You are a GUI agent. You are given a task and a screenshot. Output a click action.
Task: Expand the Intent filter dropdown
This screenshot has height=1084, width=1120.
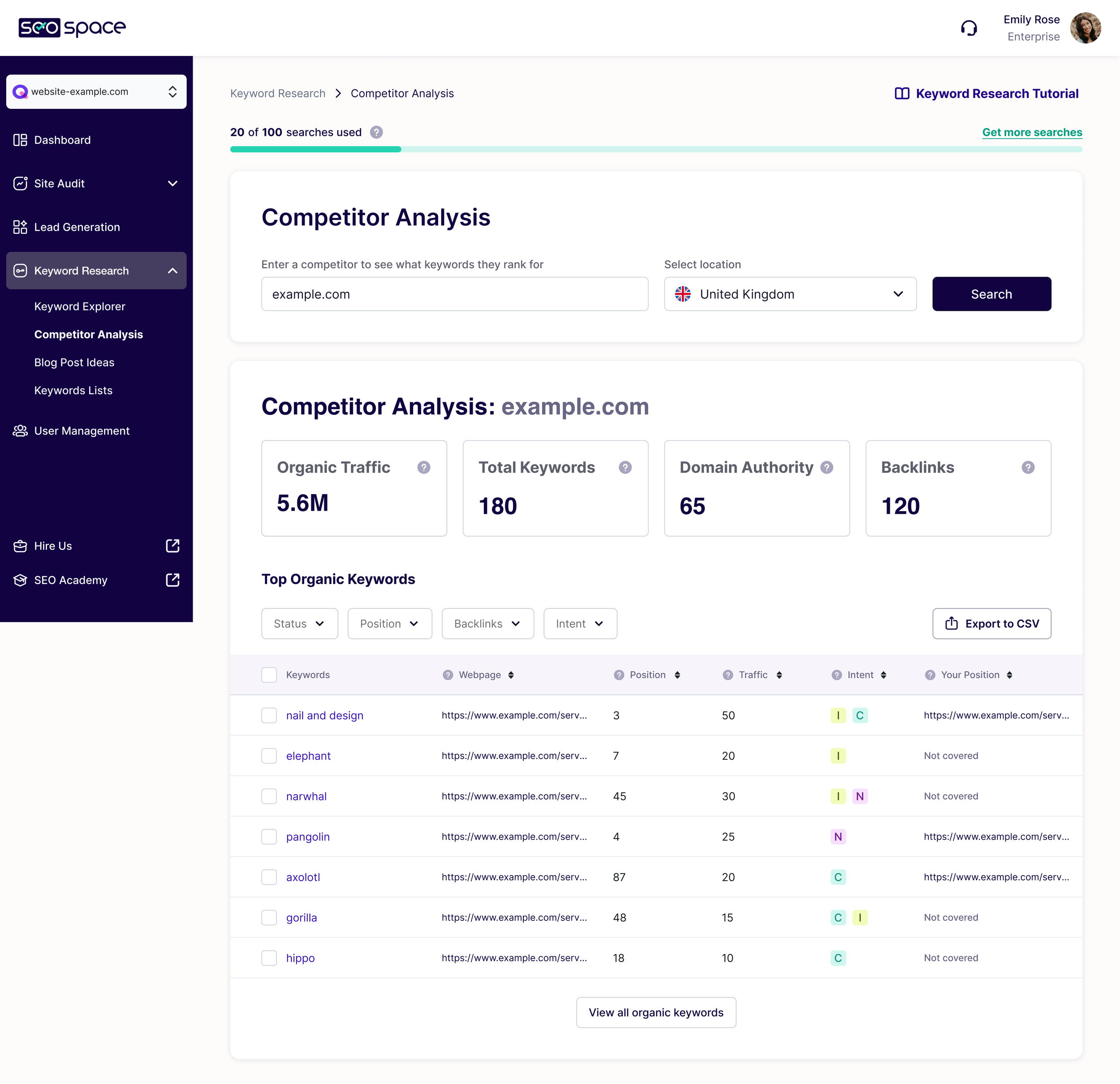tap(580, 624)
